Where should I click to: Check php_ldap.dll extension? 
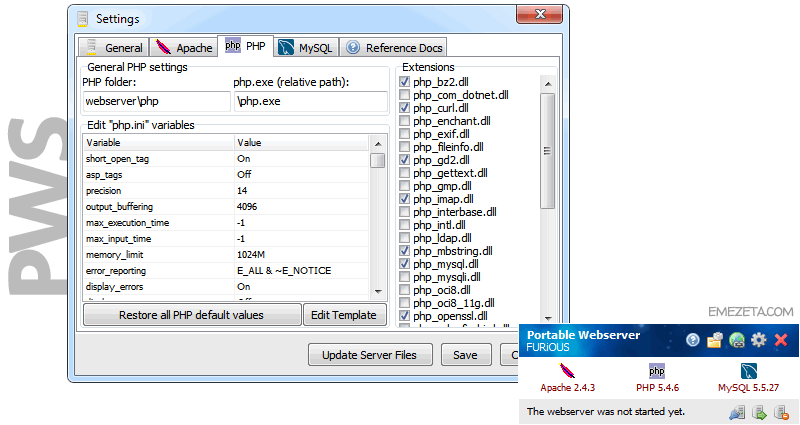(x=405, y=238)
